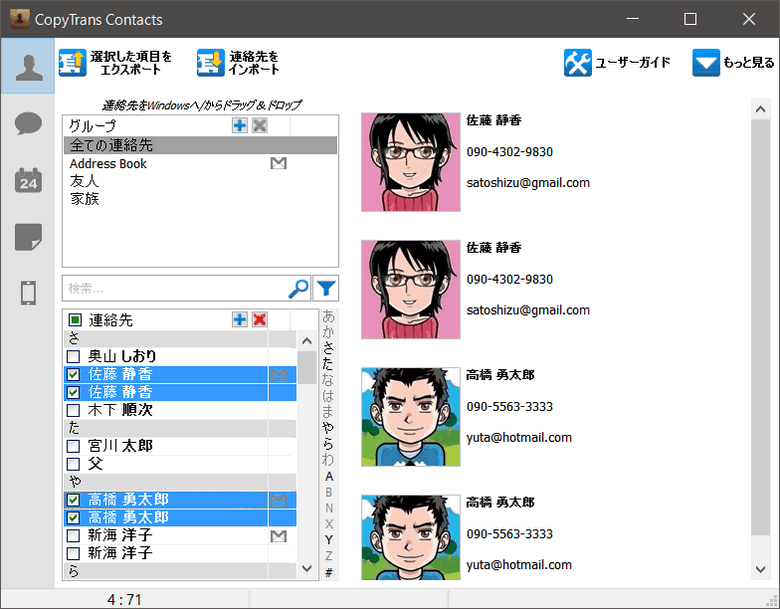The height and width of the screenshot is (609, 780).
Task: Toggle the select-all 連絡先 checkbox
Action: [x=75, y=320]
